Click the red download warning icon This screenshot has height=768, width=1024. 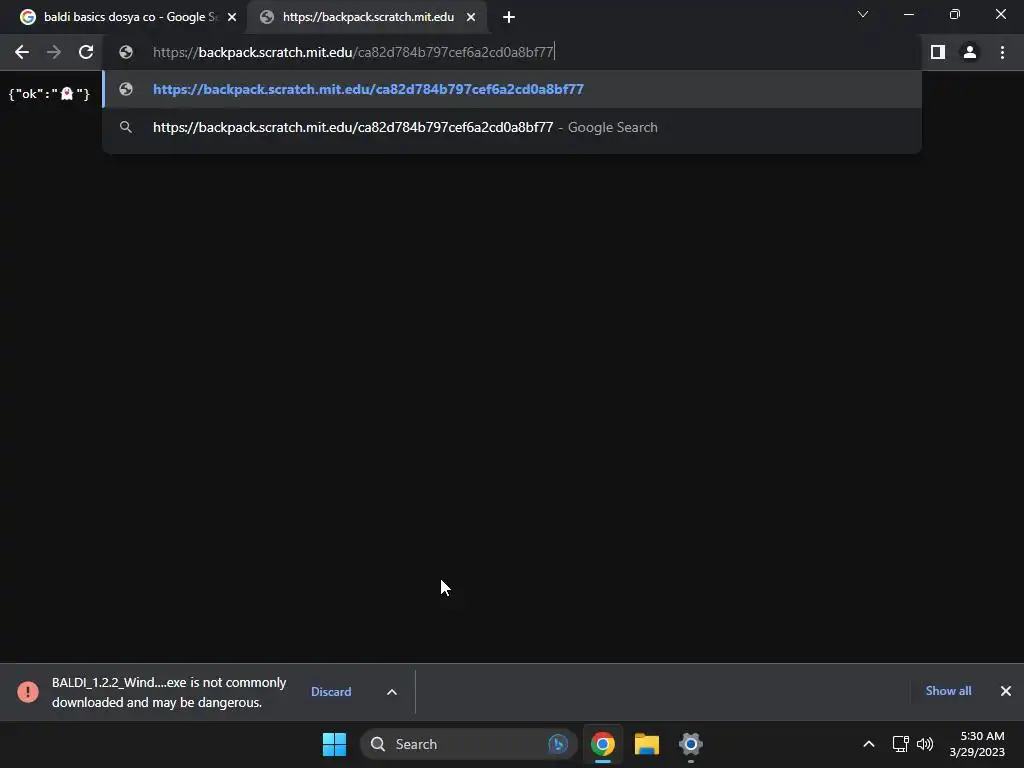click(x=28, y=692)
